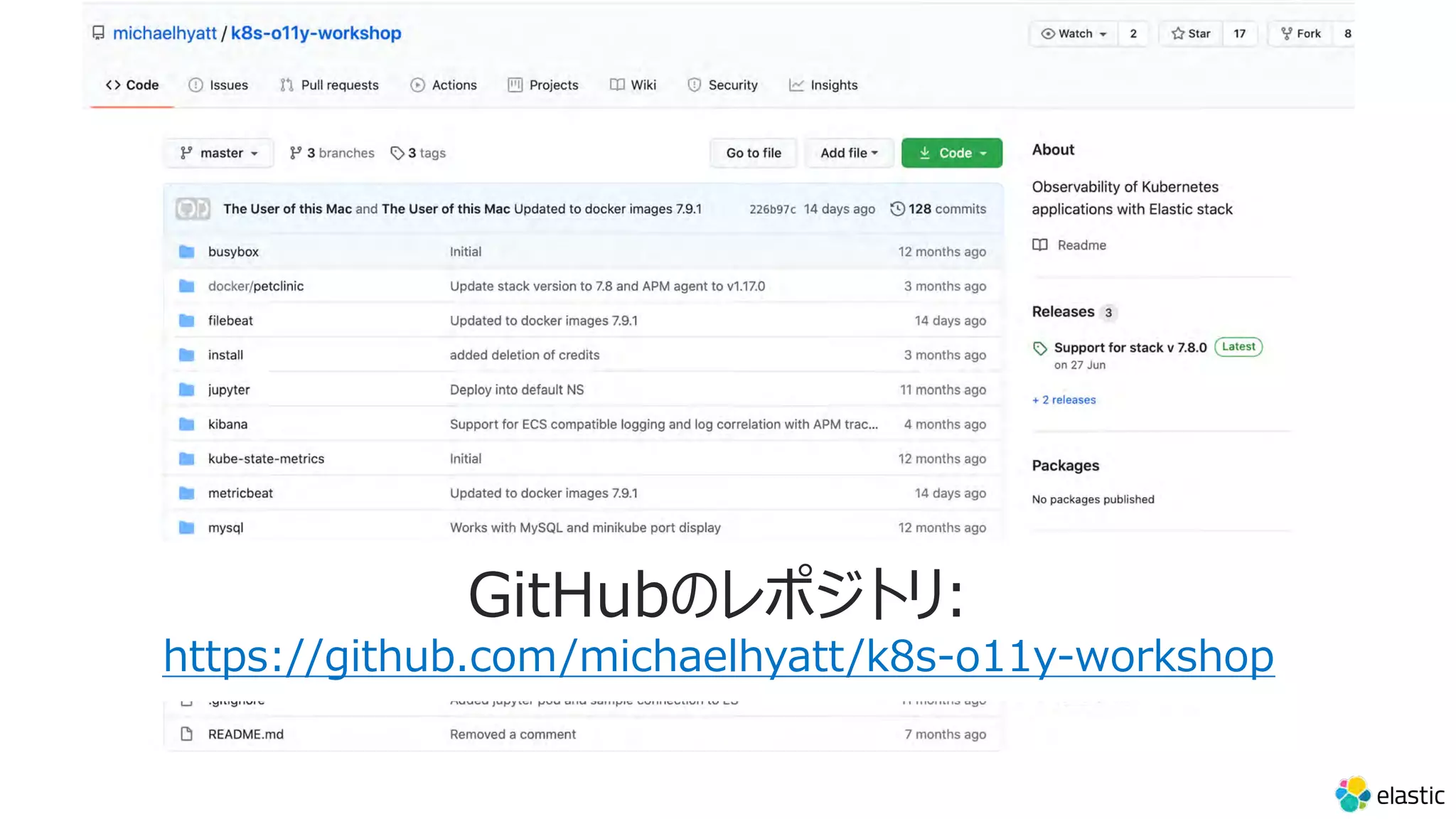The width and height of the screenshot is (1456, 819).
Task: Click the repository icon beside michaelhyatt
Action: pyautogui.click(x=98, y=33)
